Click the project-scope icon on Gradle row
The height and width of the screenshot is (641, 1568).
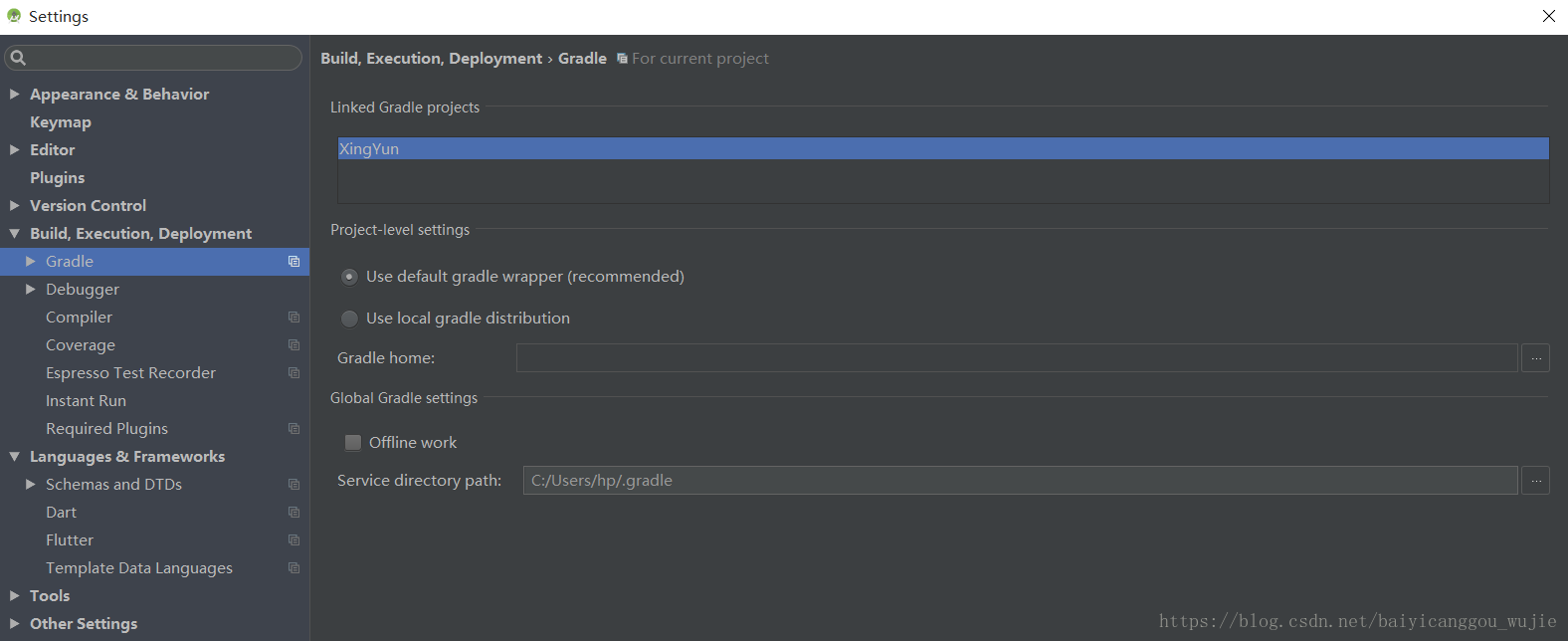(x=294, y=262)
